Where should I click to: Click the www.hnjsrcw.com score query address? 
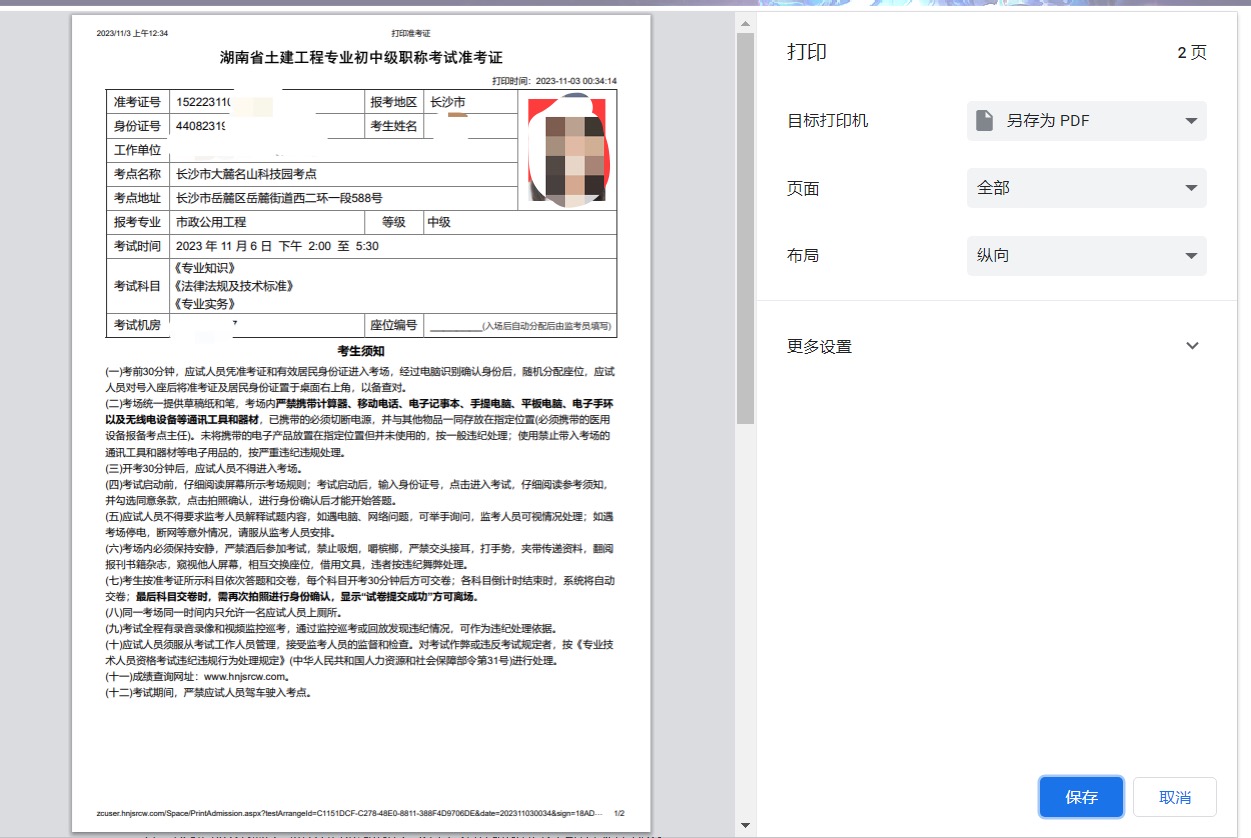tap(246, 676)
